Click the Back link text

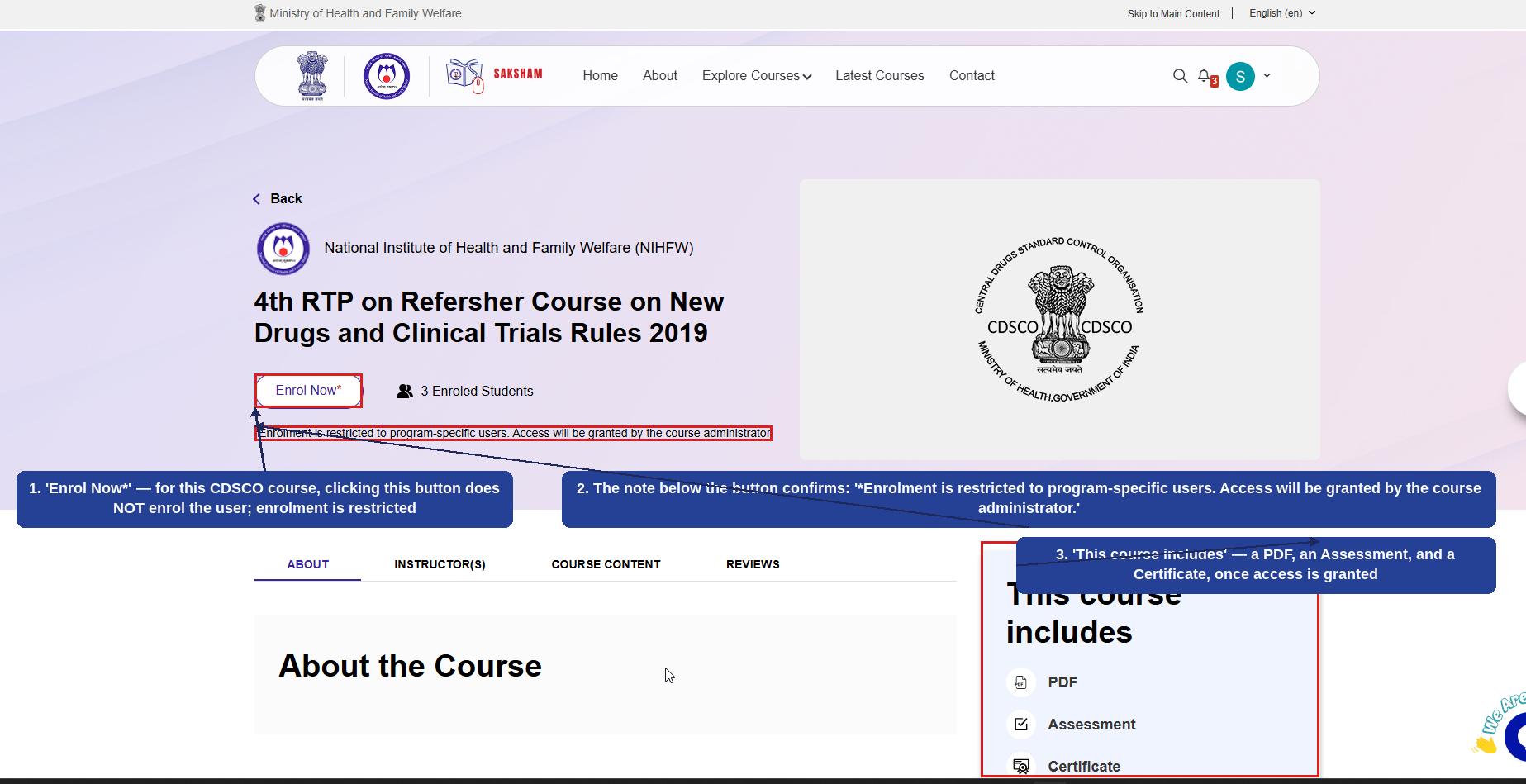(286, 199)
